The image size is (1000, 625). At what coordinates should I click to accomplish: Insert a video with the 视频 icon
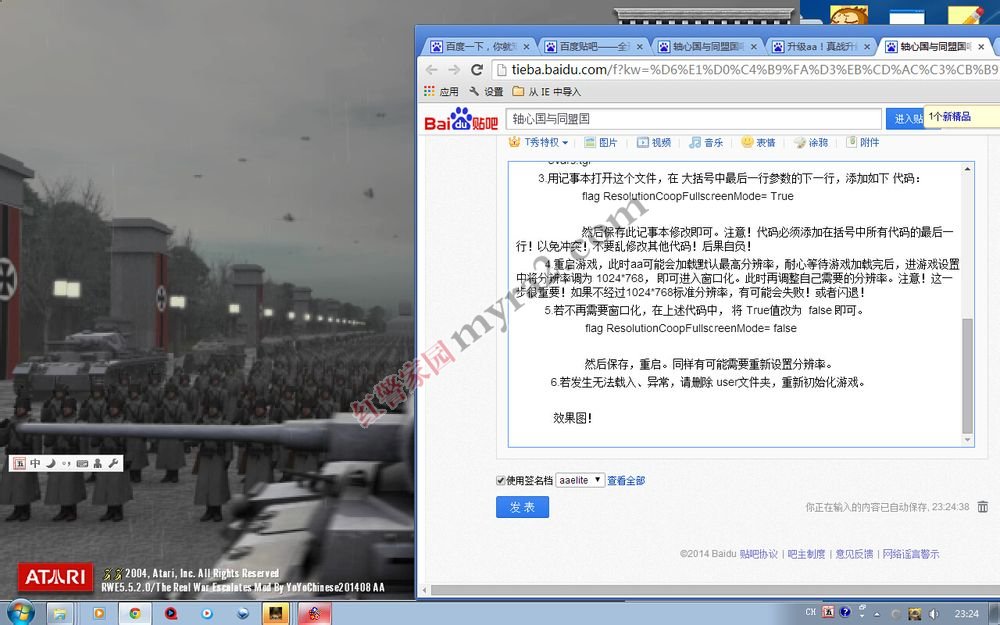click(x=654, y=142)
